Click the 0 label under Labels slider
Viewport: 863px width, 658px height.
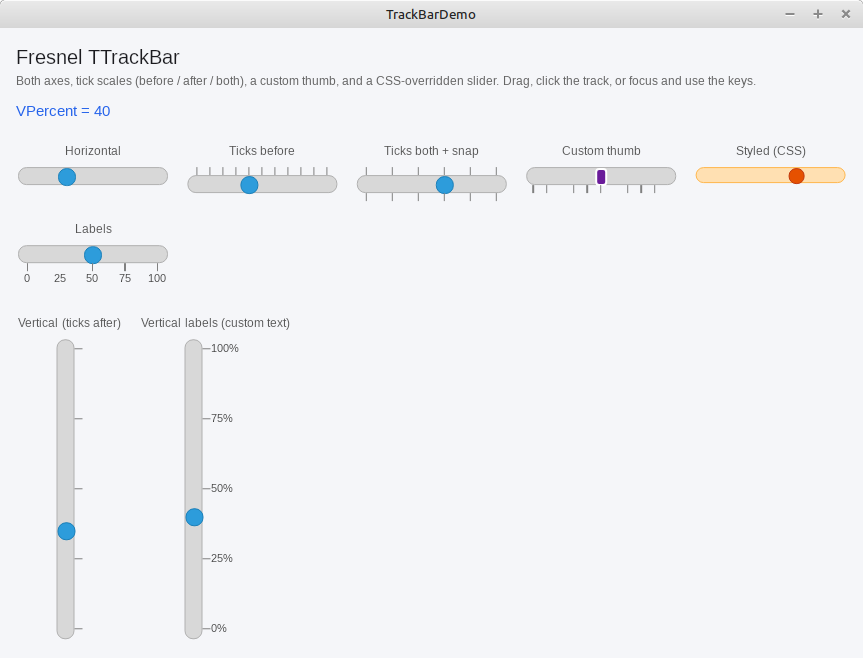[x=27, y=278]
